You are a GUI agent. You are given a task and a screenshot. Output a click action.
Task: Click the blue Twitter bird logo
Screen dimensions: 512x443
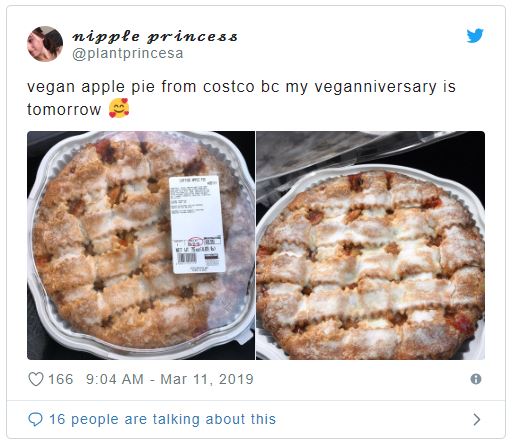(475, 36)
